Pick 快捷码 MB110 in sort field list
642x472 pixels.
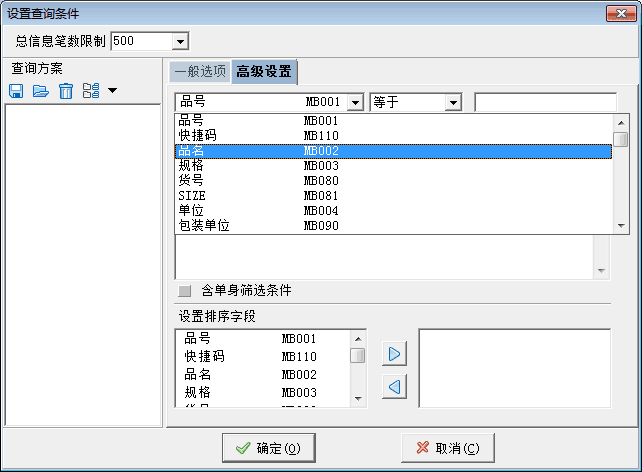(x=260, y=356)
